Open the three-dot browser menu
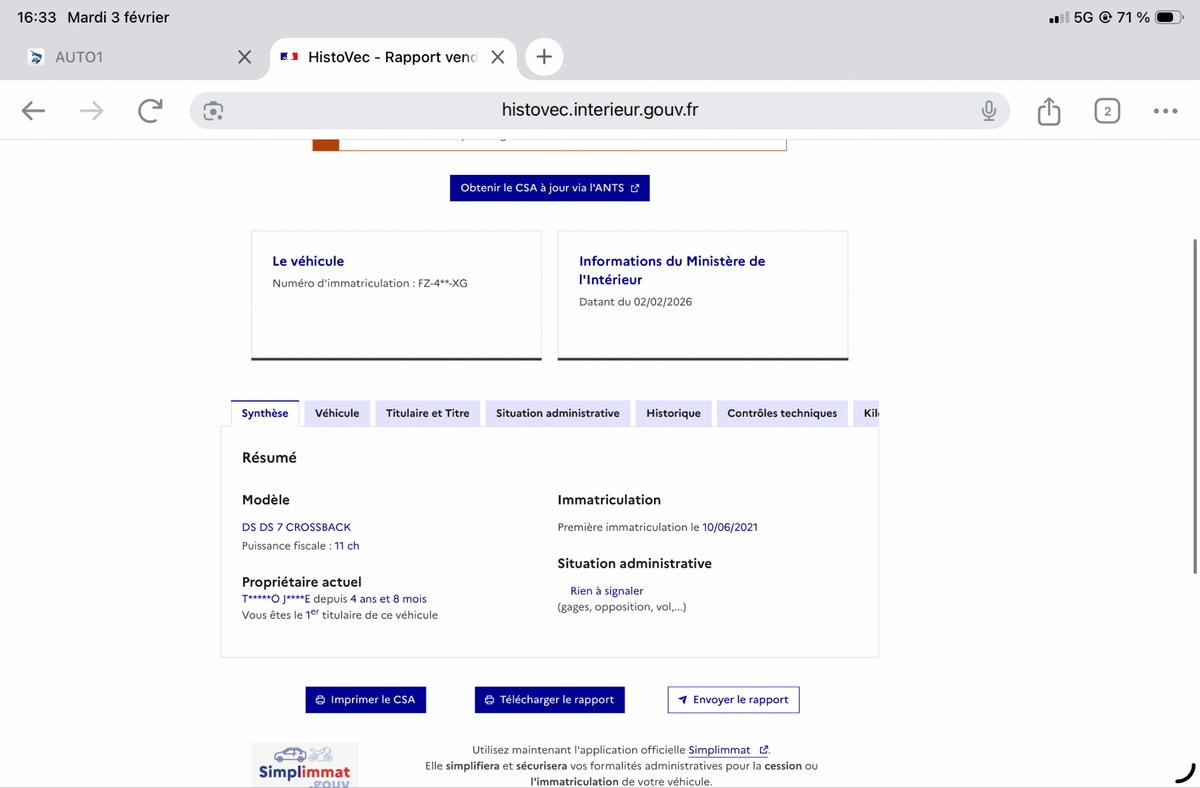This screenshot has height=788, width=1200. [1164, 111]
